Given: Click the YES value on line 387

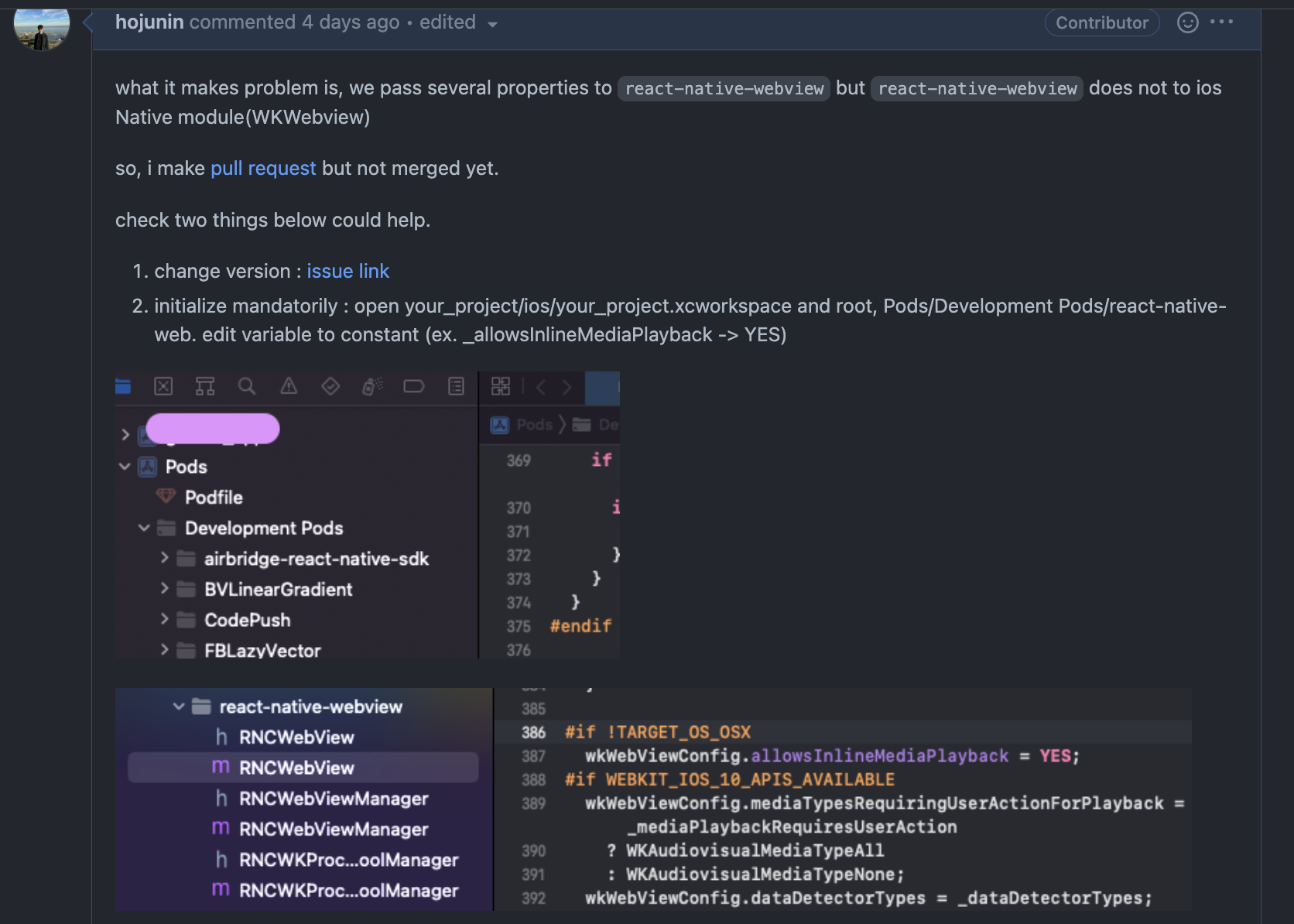Looking at the screenshot, I should click(1056, 755).
